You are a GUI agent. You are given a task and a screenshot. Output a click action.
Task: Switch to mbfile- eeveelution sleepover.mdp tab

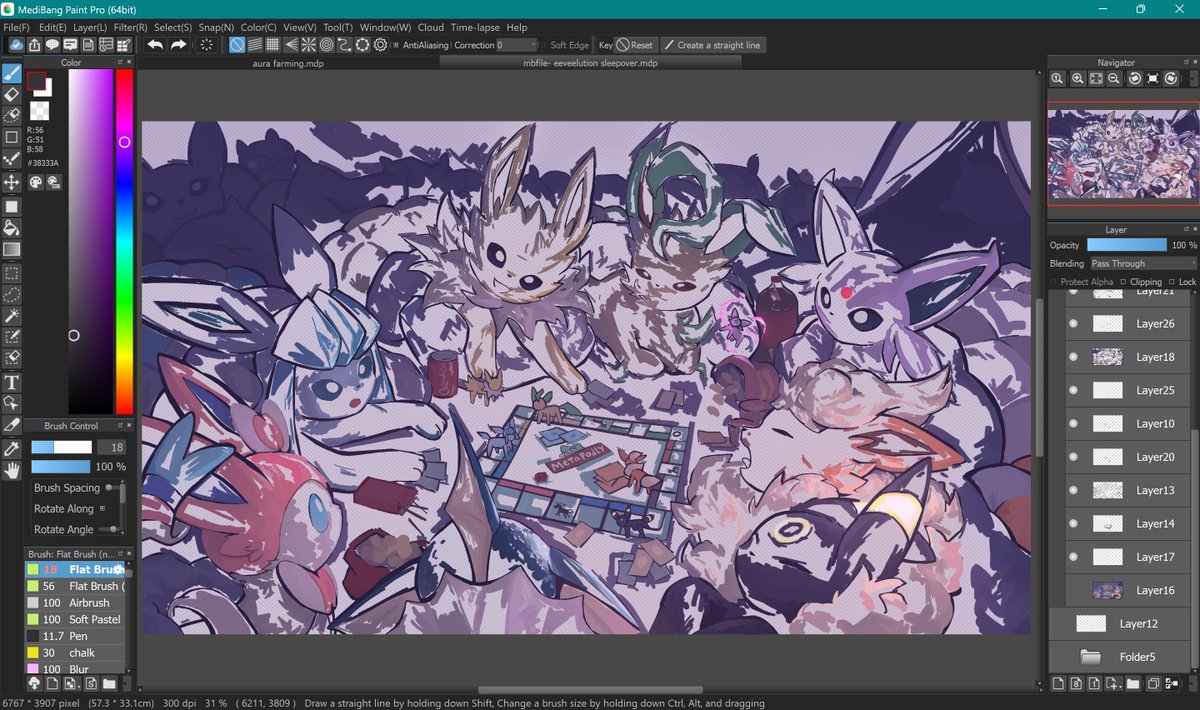[590, 63]
